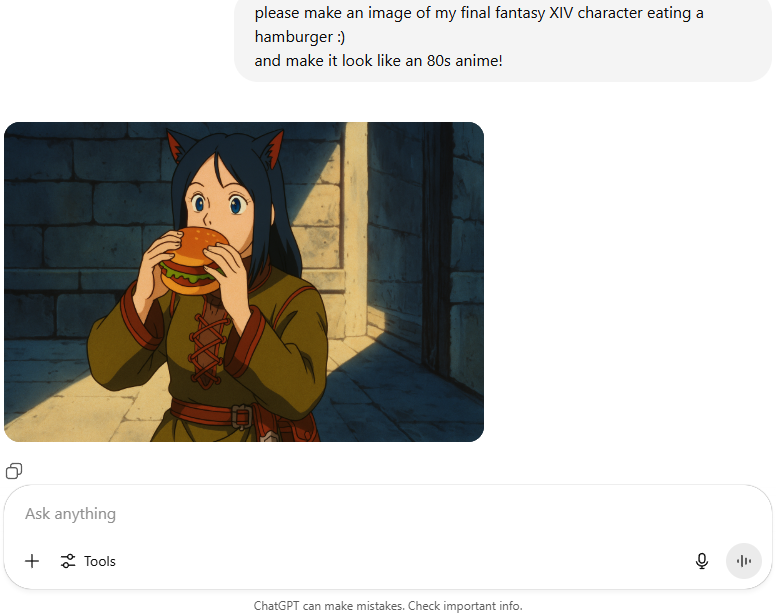776x616 pixels.
Task: Start dictation with the microphone icon
Action: [x=701, y=561]
